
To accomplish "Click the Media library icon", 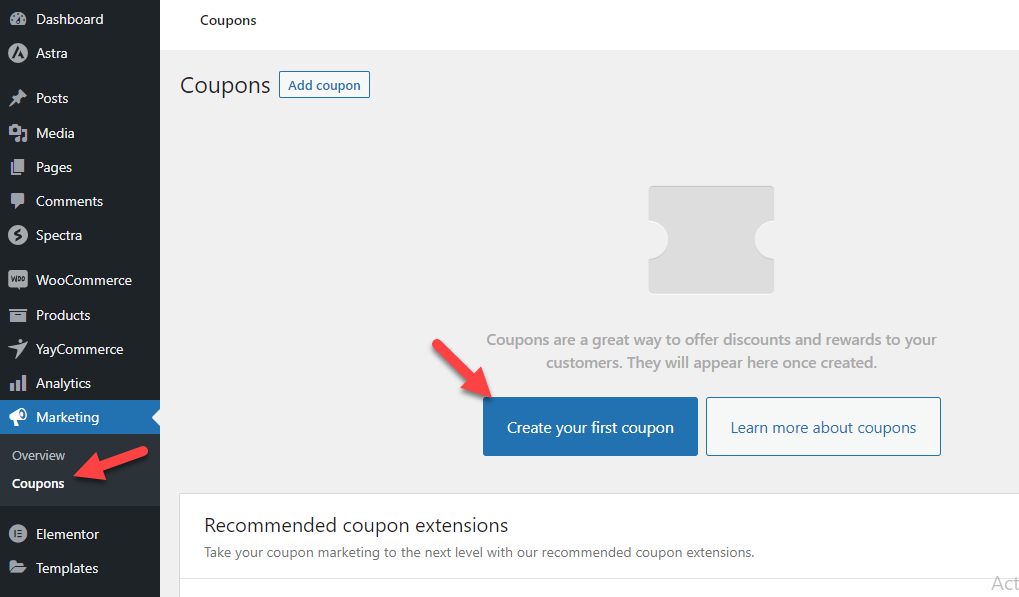I will point(18,133).
